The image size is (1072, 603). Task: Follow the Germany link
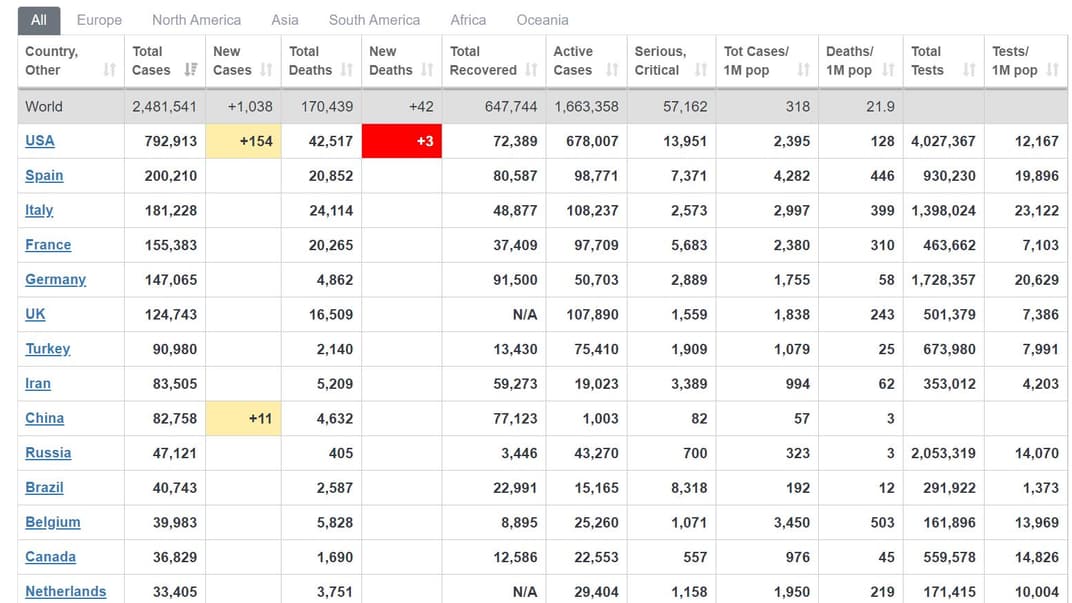[55, 280]
